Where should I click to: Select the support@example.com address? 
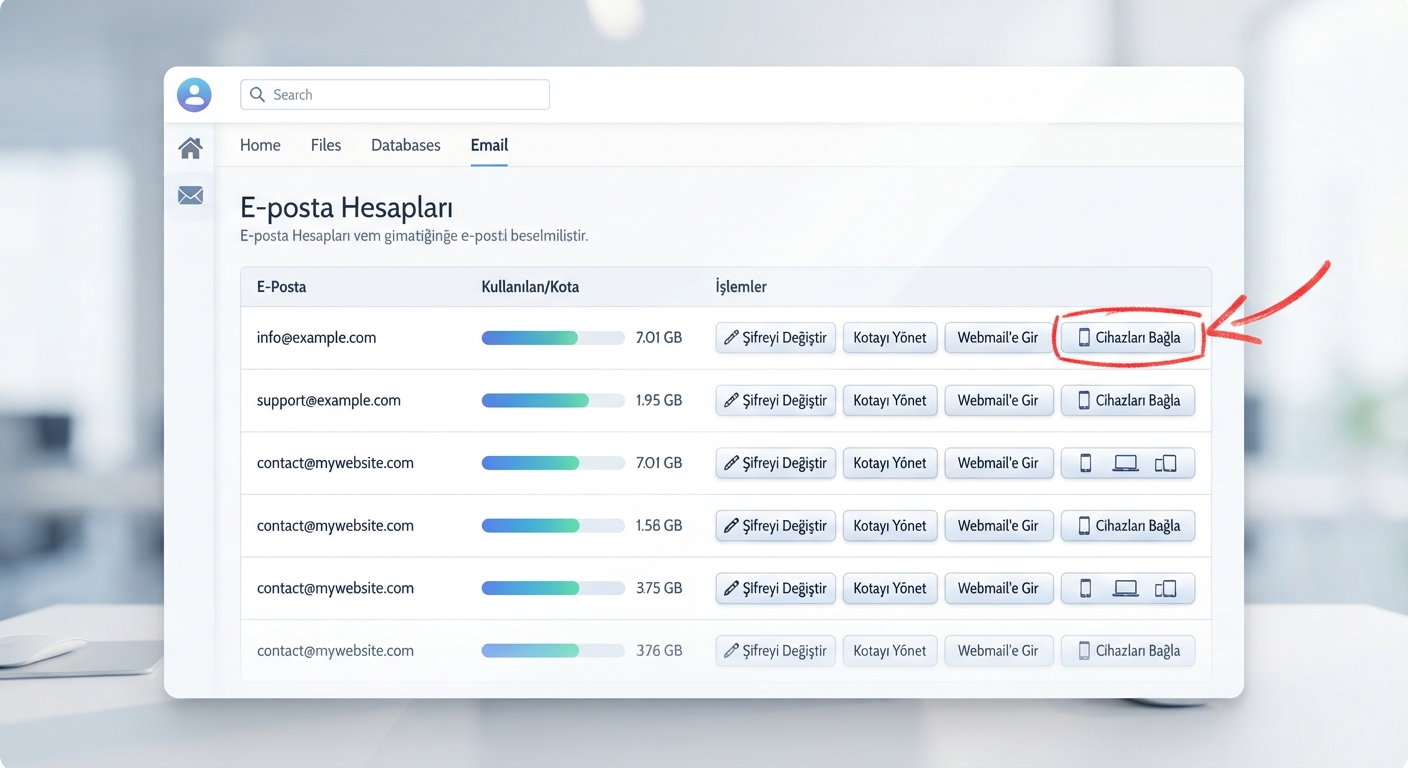point(328,400)
